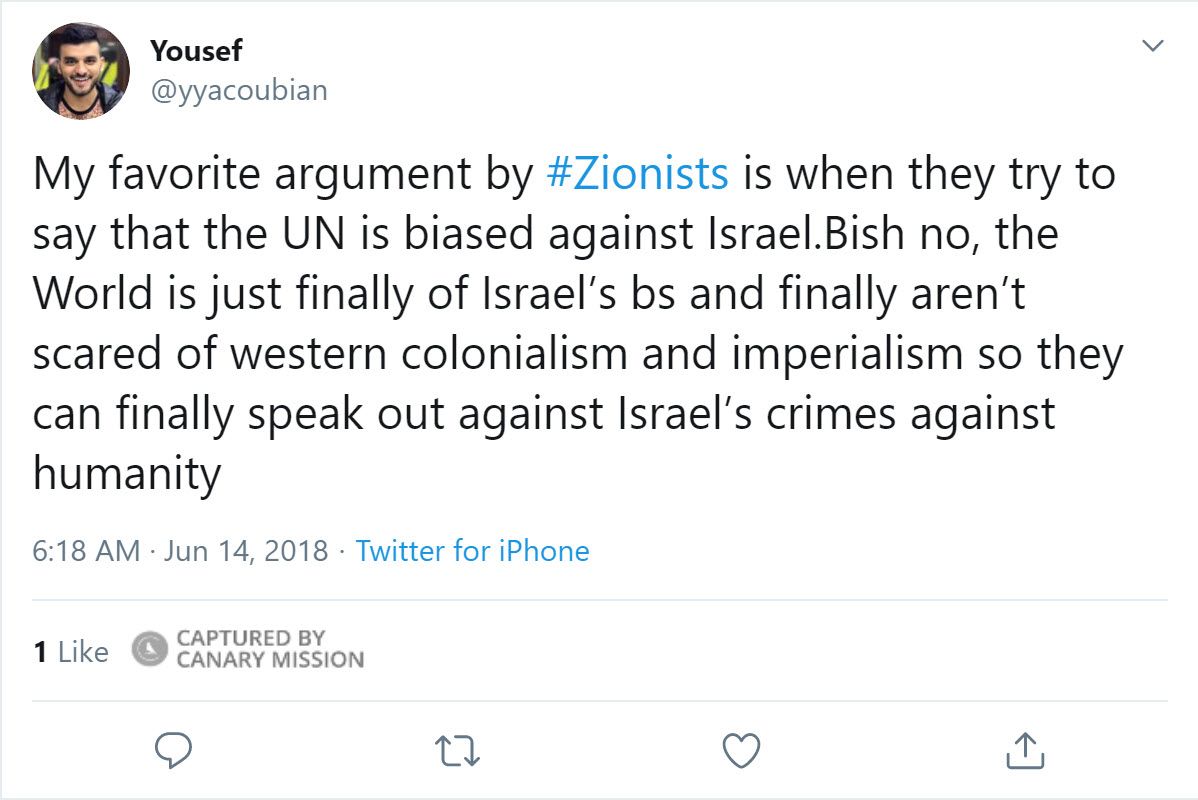Screen dimensions: 1198x800
Task: Click the word humanity ending the tweet
Action: (126, 474)
